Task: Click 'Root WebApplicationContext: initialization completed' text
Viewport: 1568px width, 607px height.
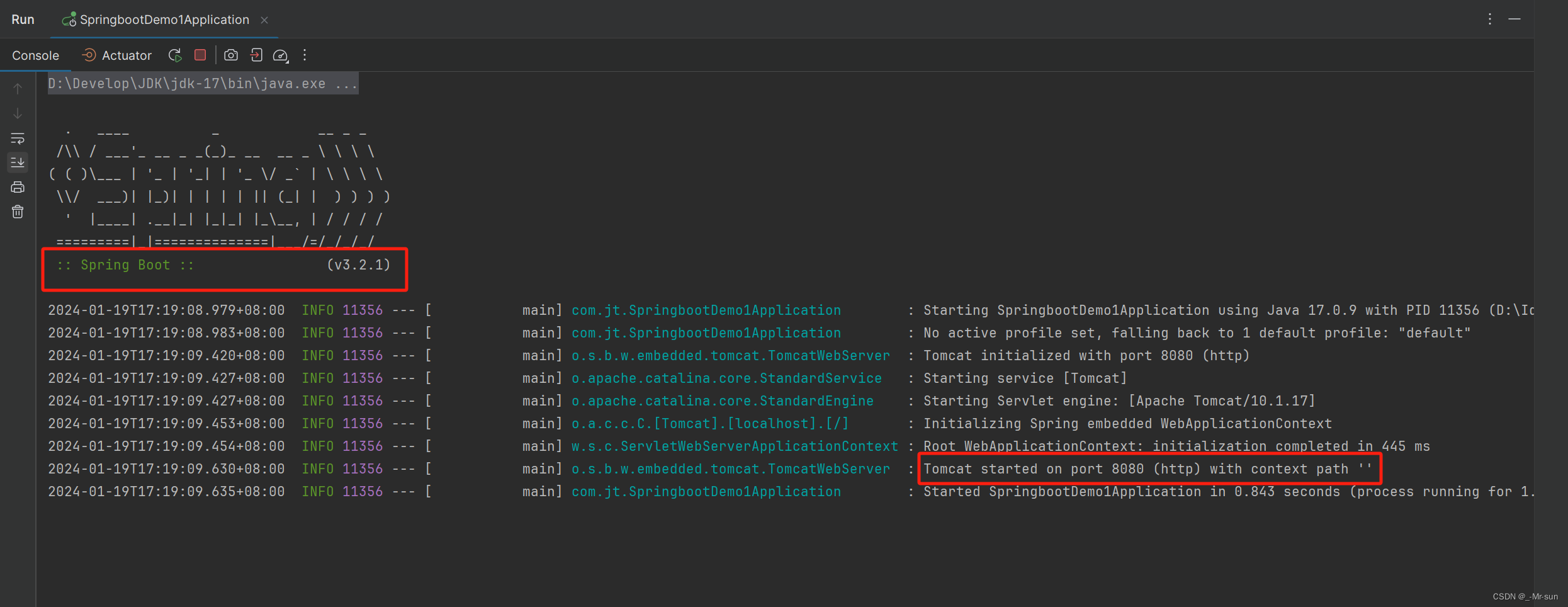Action: [1176, 446]
